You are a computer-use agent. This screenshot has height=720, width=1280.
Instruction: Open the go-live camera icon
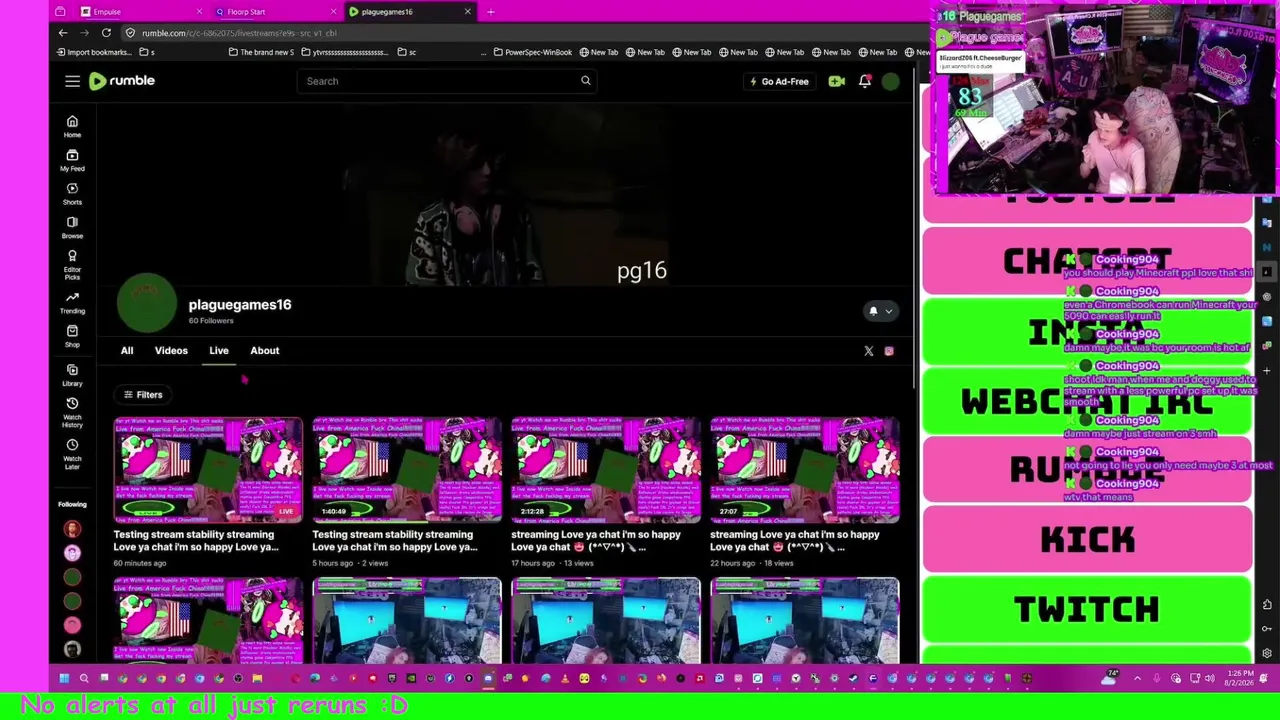click(x=837, y=81)
